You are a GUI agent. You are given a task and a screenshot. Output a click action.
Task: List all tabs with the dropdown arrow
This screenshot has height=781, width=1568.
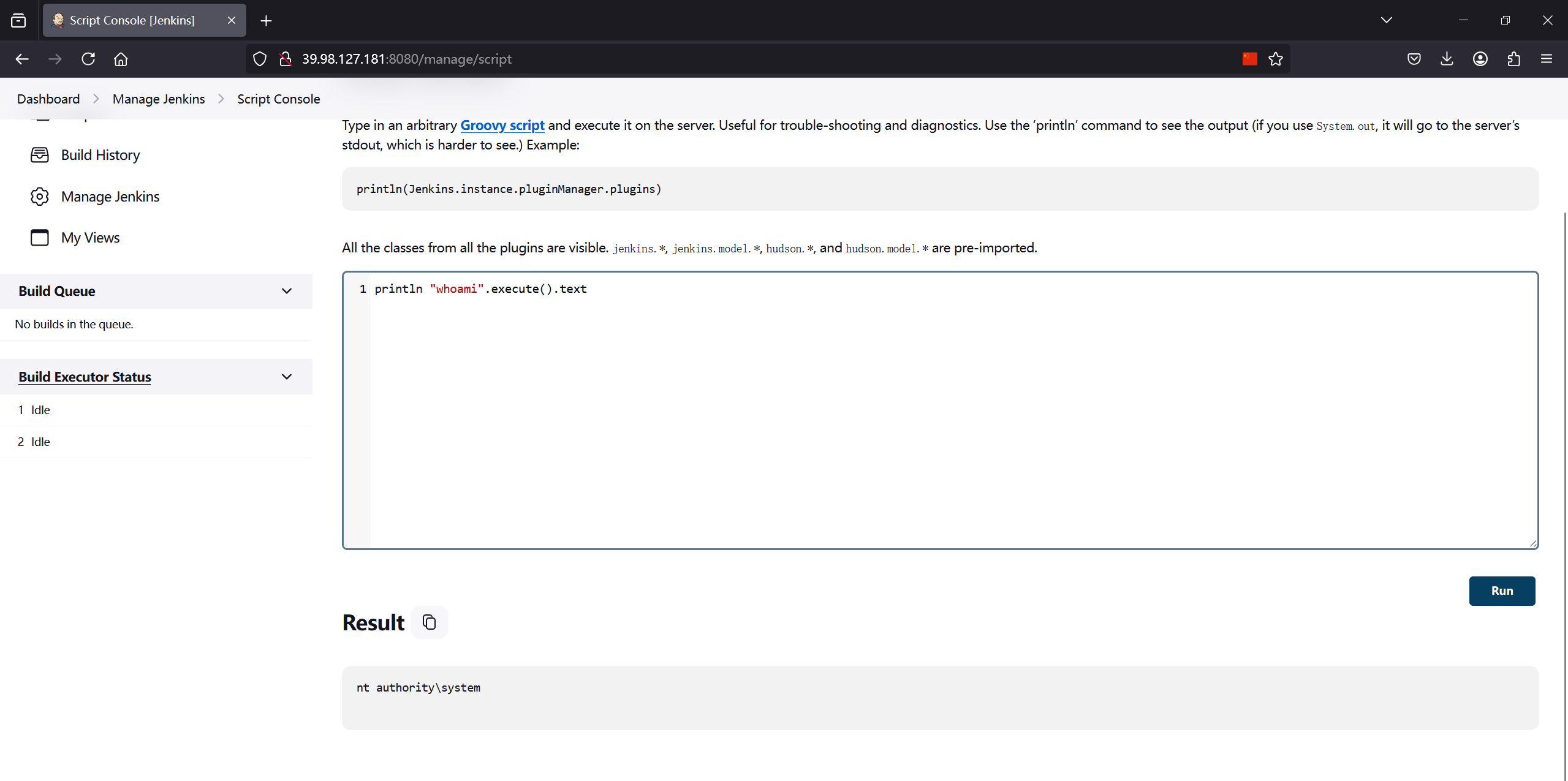[1387, 20]
